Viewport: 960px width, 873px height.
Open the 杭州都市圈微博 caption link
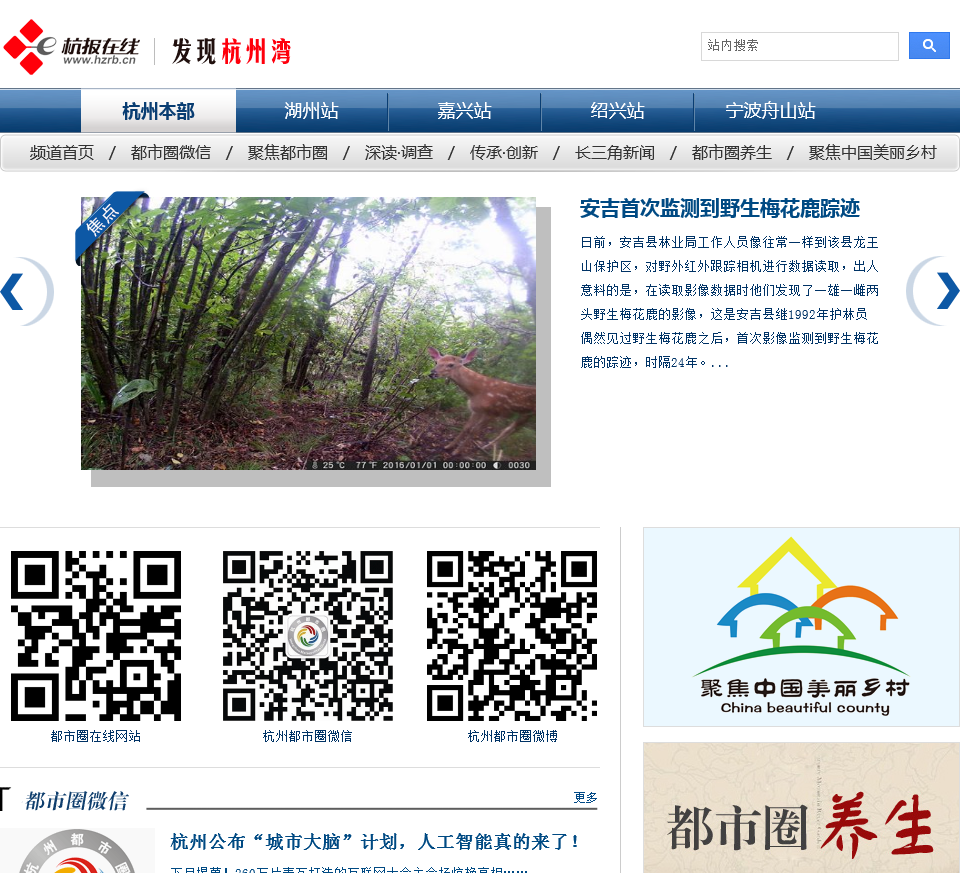point(512,736)
